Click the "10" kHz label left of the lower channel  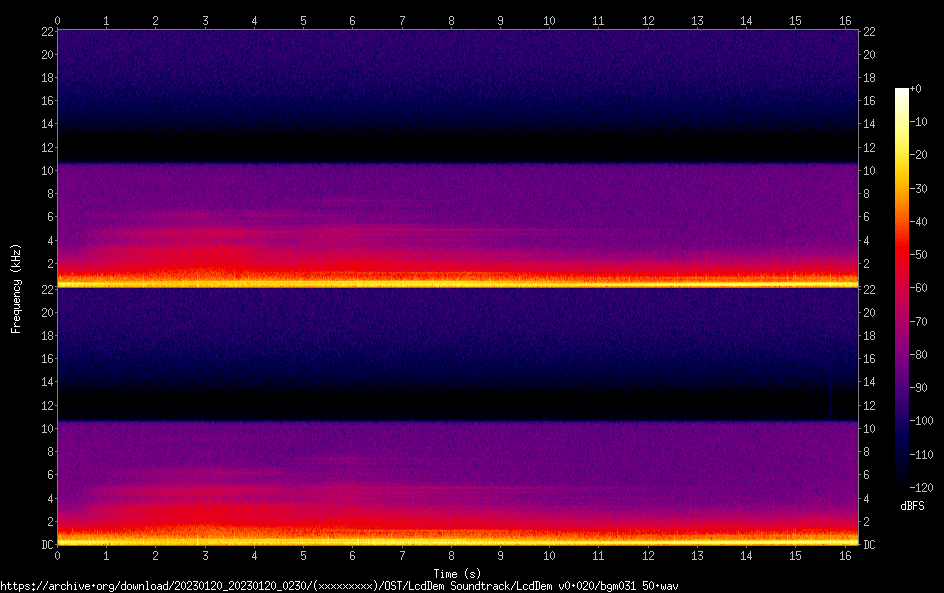point(46,428)
